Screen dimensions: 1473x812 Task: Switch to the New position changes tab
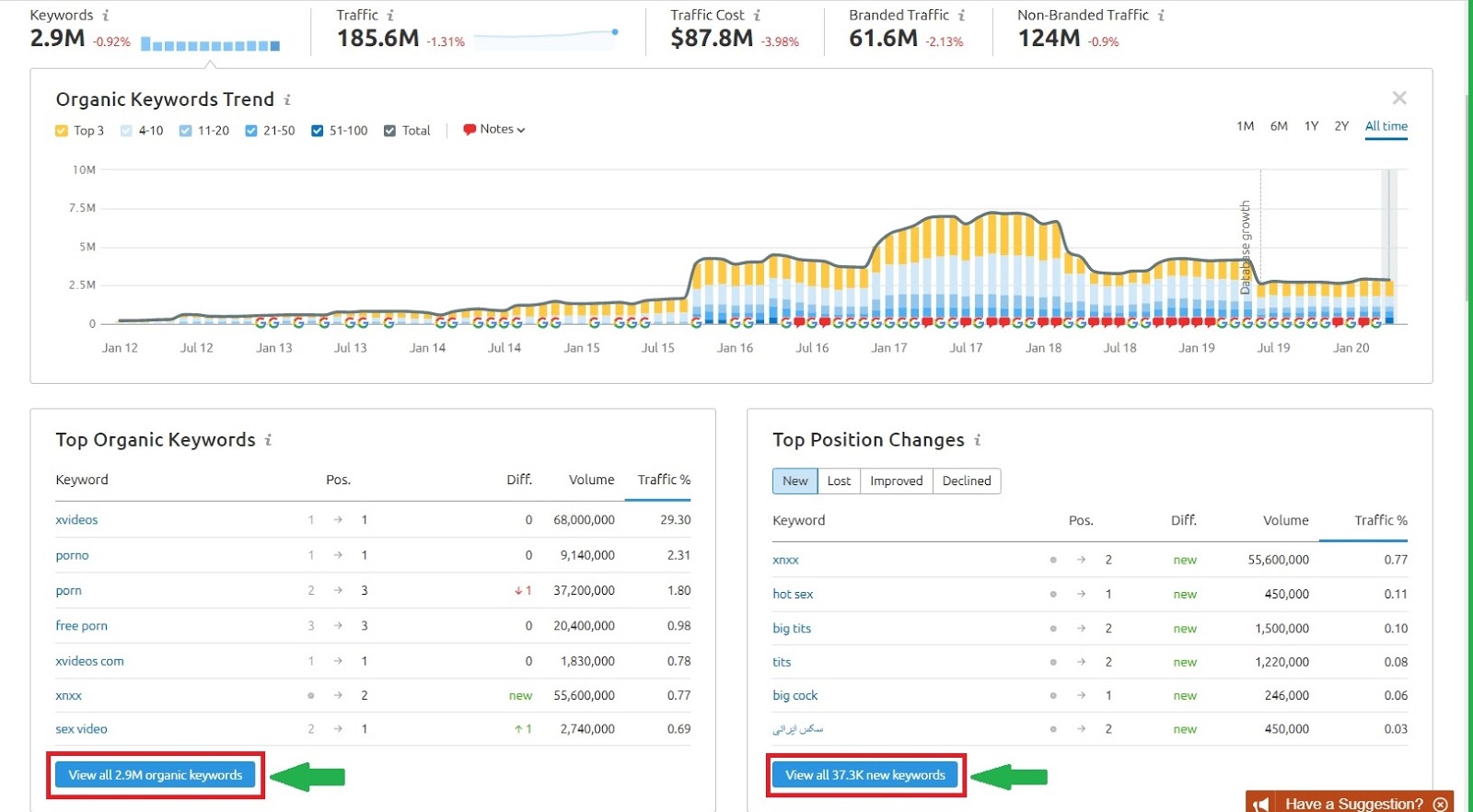click(x=795, y=481)
